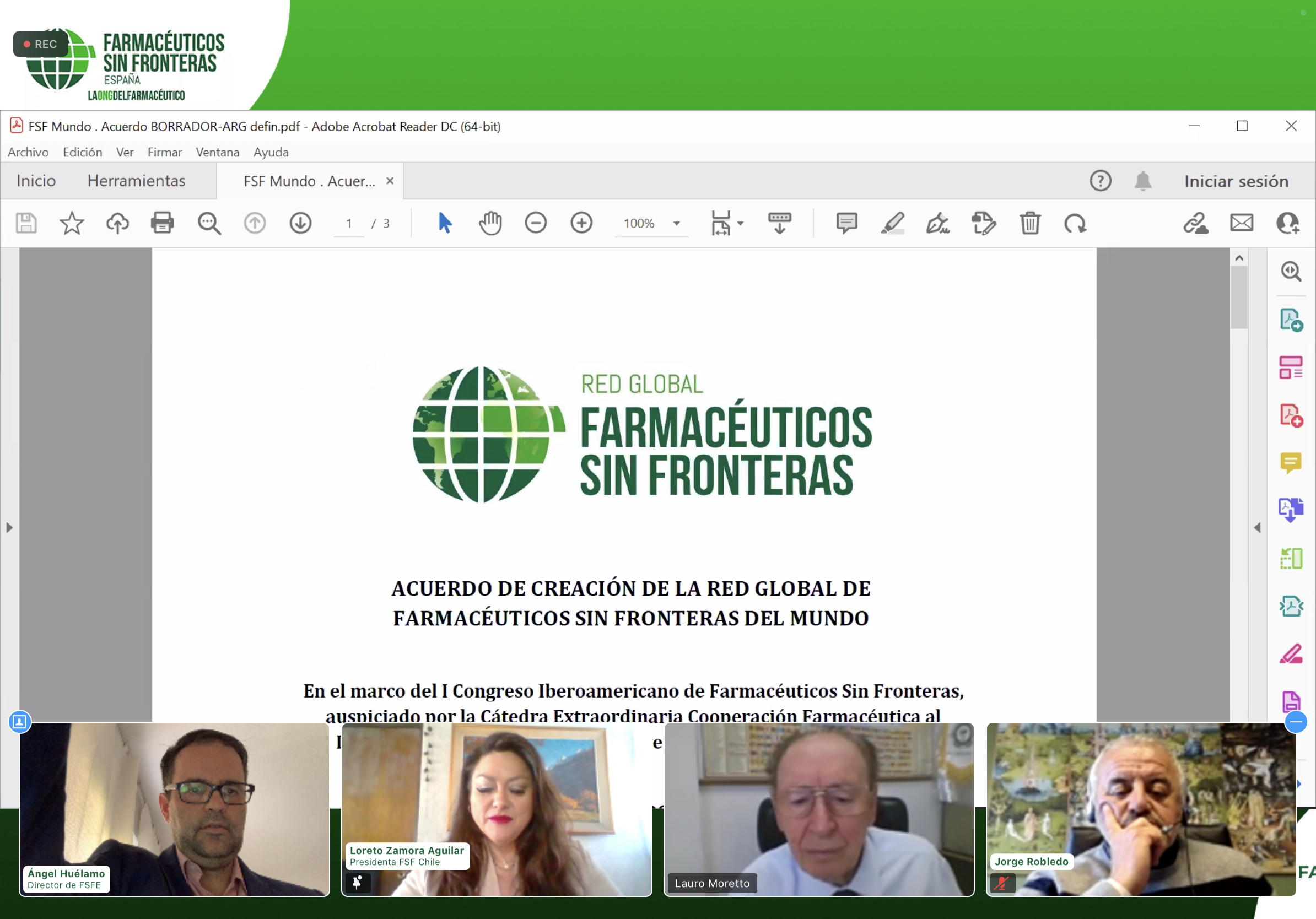Open notifications bell
1316x919 pixels.
click(x=1143, y=181)
